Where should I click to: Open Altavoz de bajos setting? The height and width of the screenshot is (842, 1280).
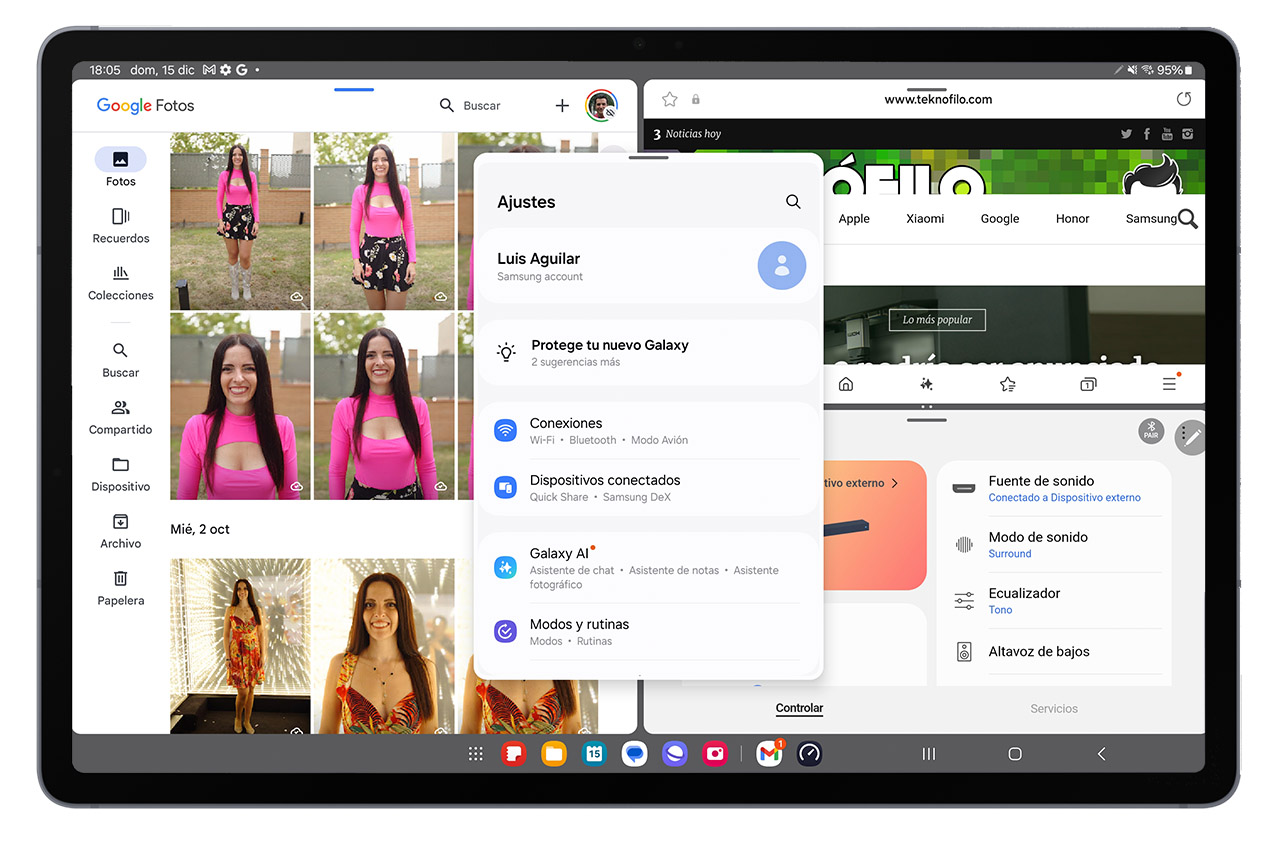1054,652
